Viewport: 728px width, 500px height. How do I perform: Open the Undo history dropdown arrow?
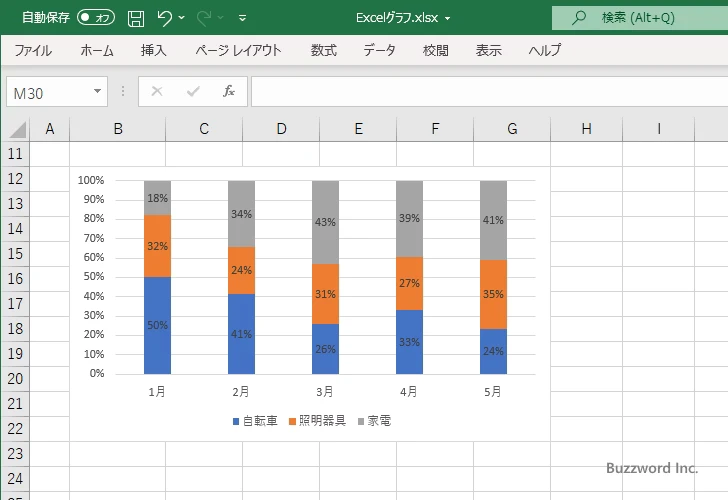point(182,18)
